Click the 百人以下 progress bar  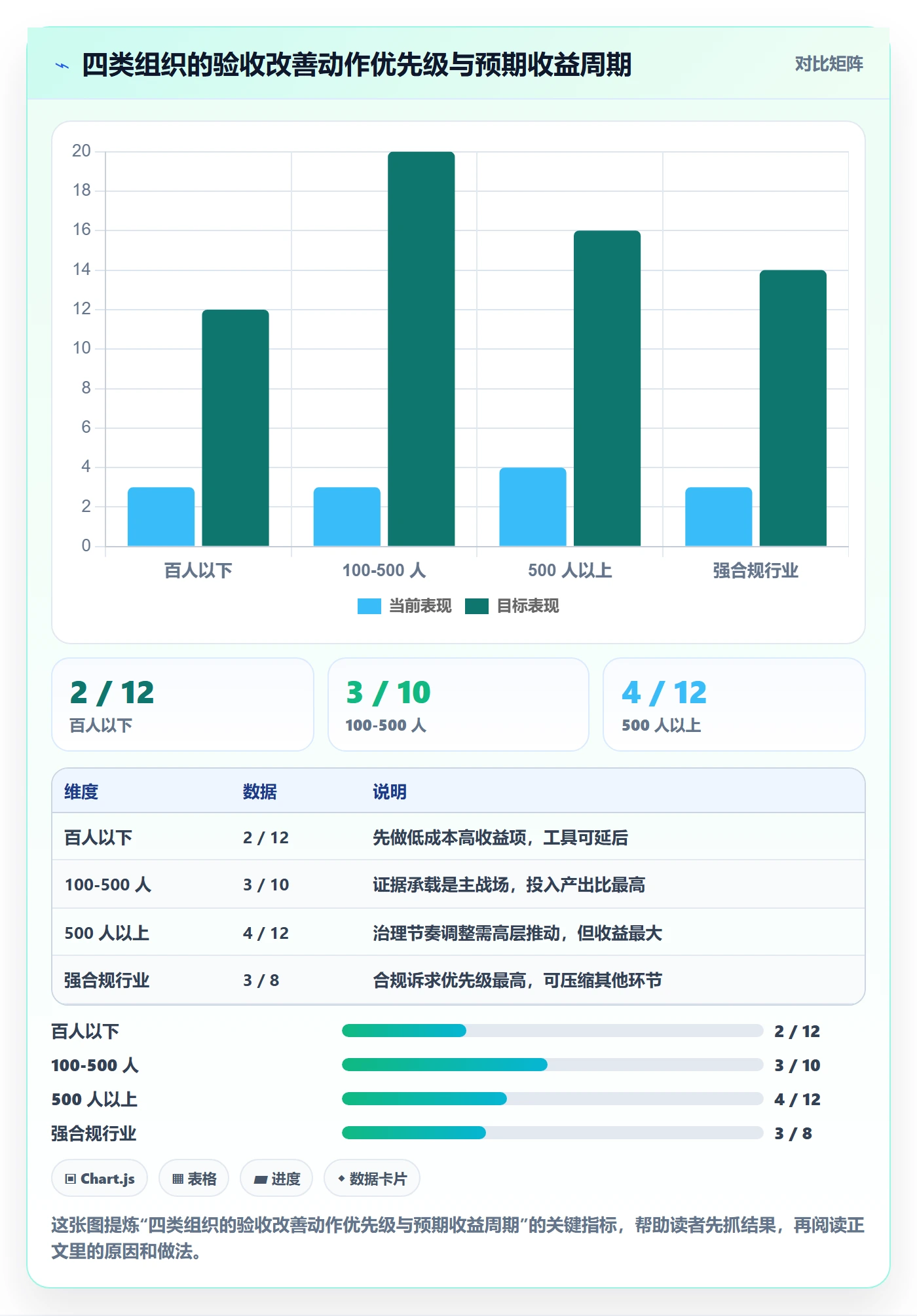tap(552, 1031)
